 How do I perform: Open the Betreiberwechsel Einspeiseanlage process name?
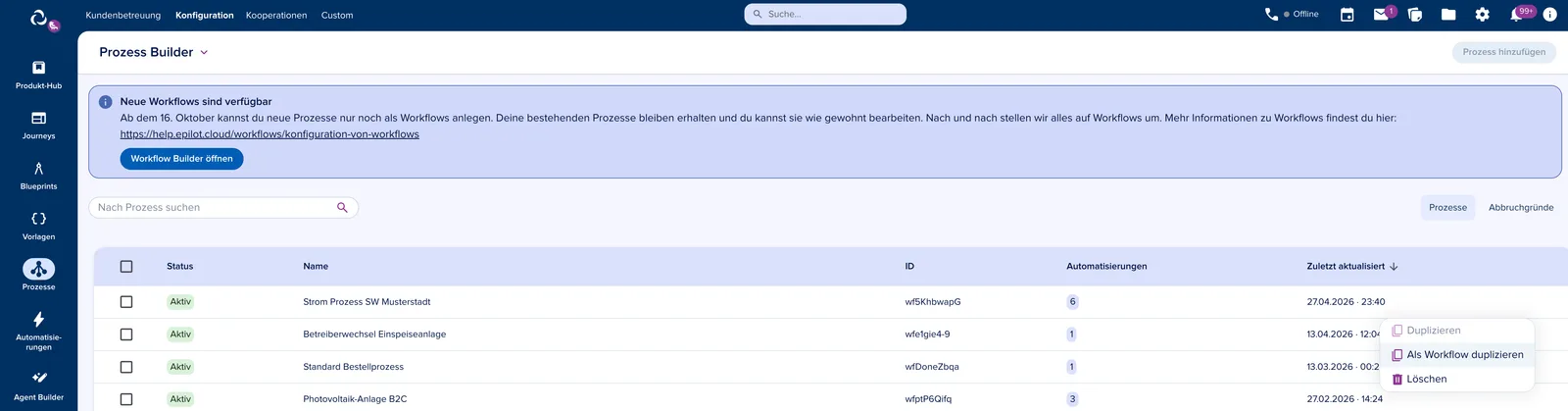pos(374,334)
